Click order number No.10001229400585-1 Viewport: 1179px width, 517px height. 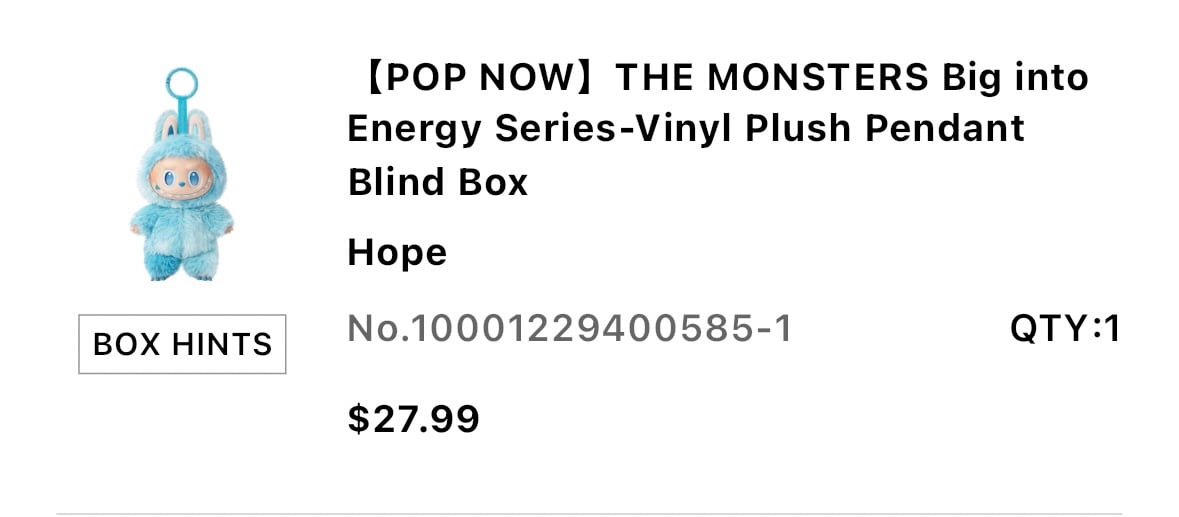[570, 328]
